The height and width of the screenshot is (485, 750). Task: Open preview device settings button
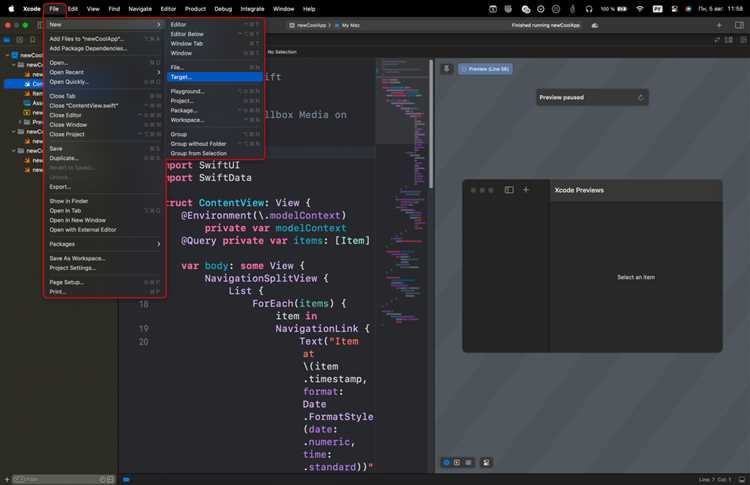(x=486, y=463)
